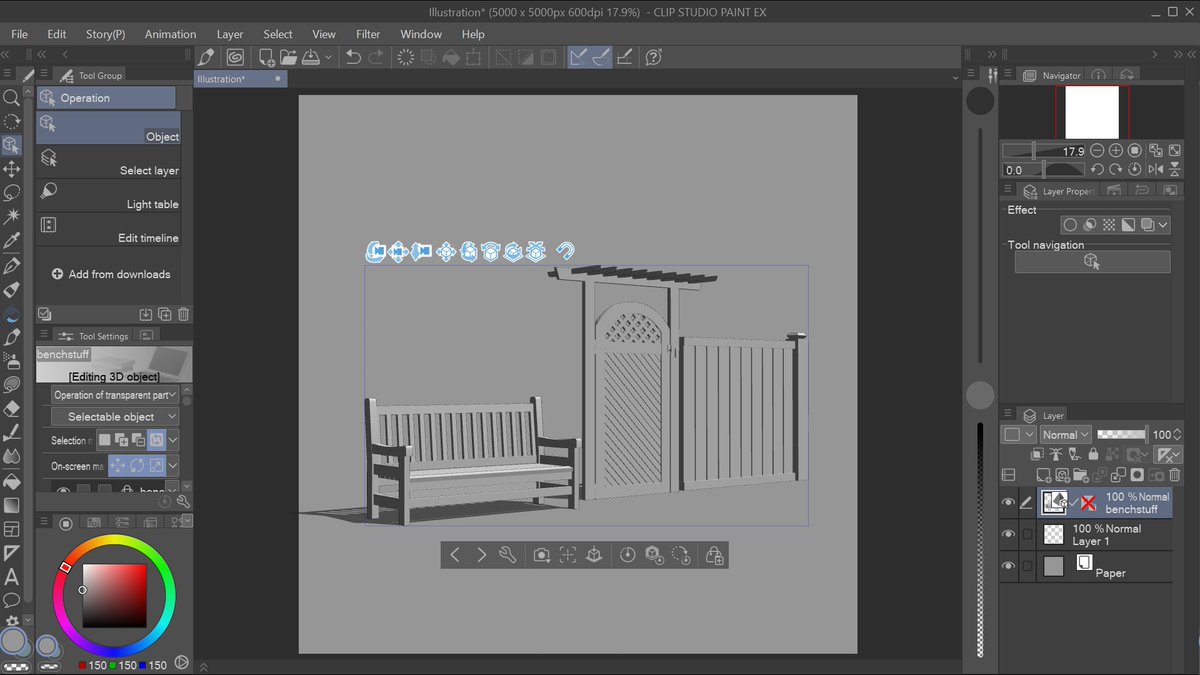1200x675 pixels.
Task: Open a file from command bar
Action: click(288, 57)
